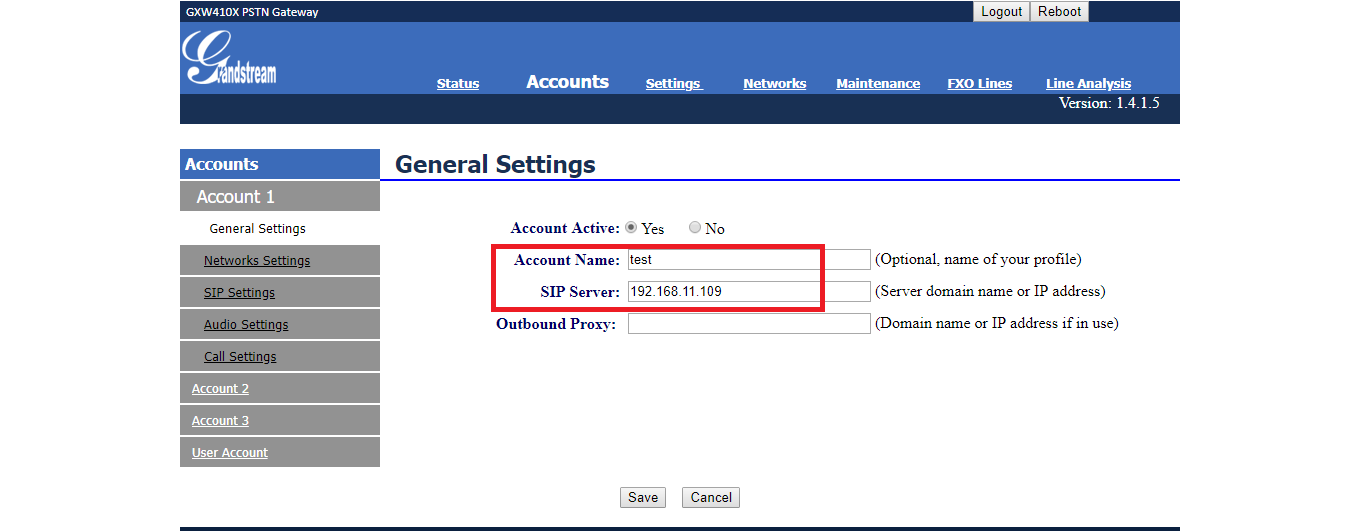Expand Account 3 in the sidebar
The image size is (1350, 531).
[220, 421]
